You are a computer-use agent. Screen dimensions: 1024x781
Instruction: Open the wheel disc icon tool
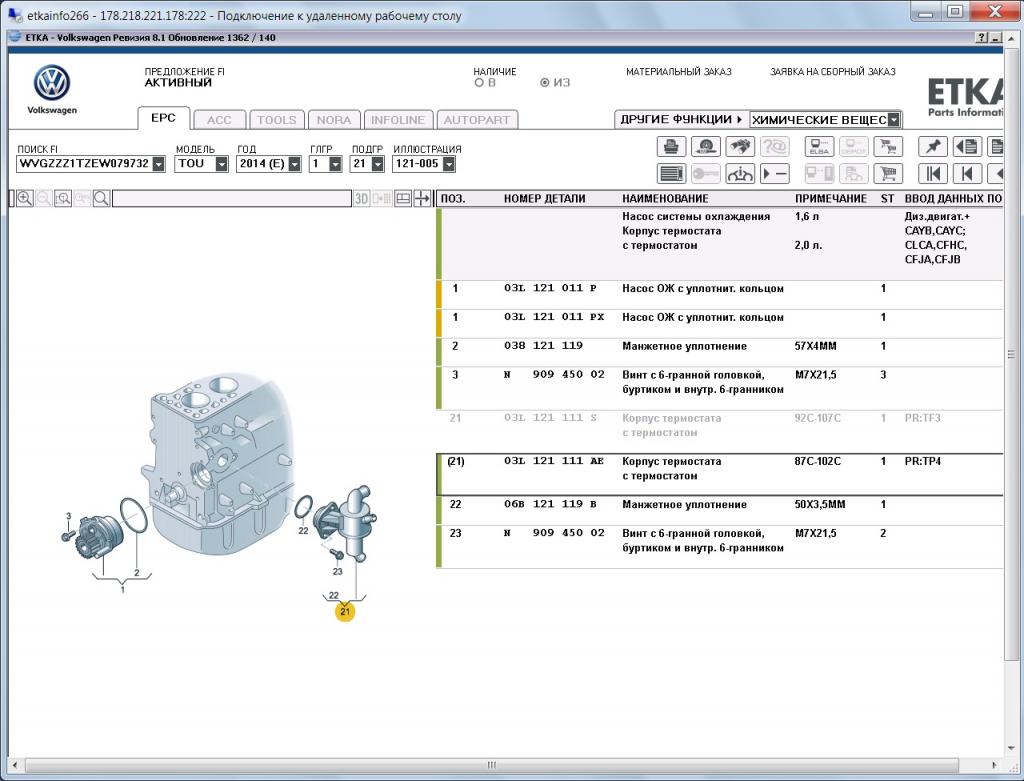(x=706, y=146)
